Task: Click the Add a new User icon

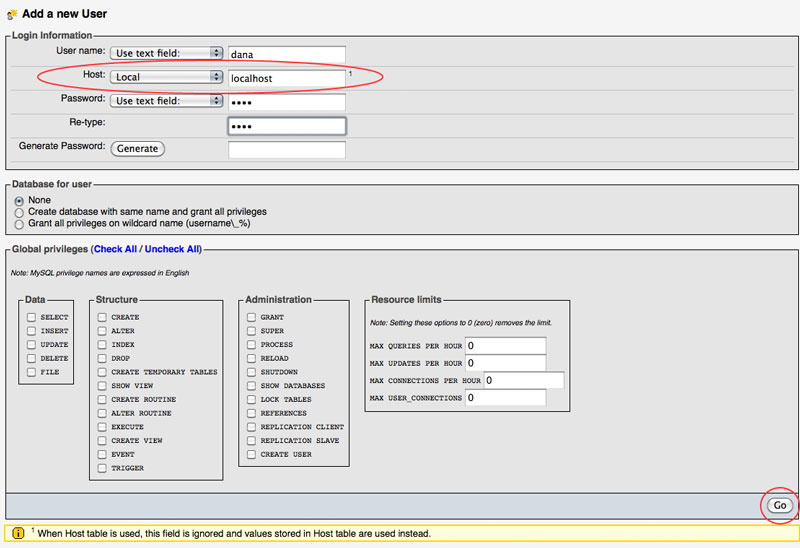Action: coord(11,14)
